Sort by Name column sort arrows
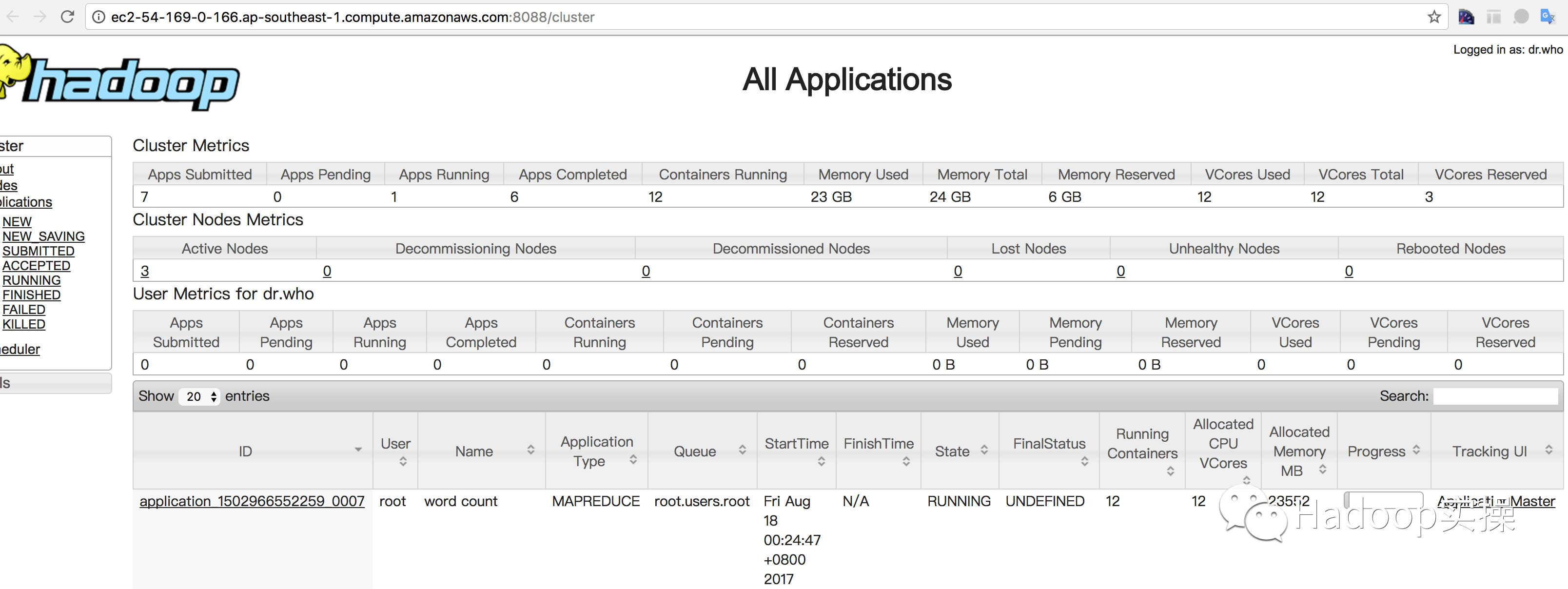Viewport: 1568px width, 589px height. point(531,450)
